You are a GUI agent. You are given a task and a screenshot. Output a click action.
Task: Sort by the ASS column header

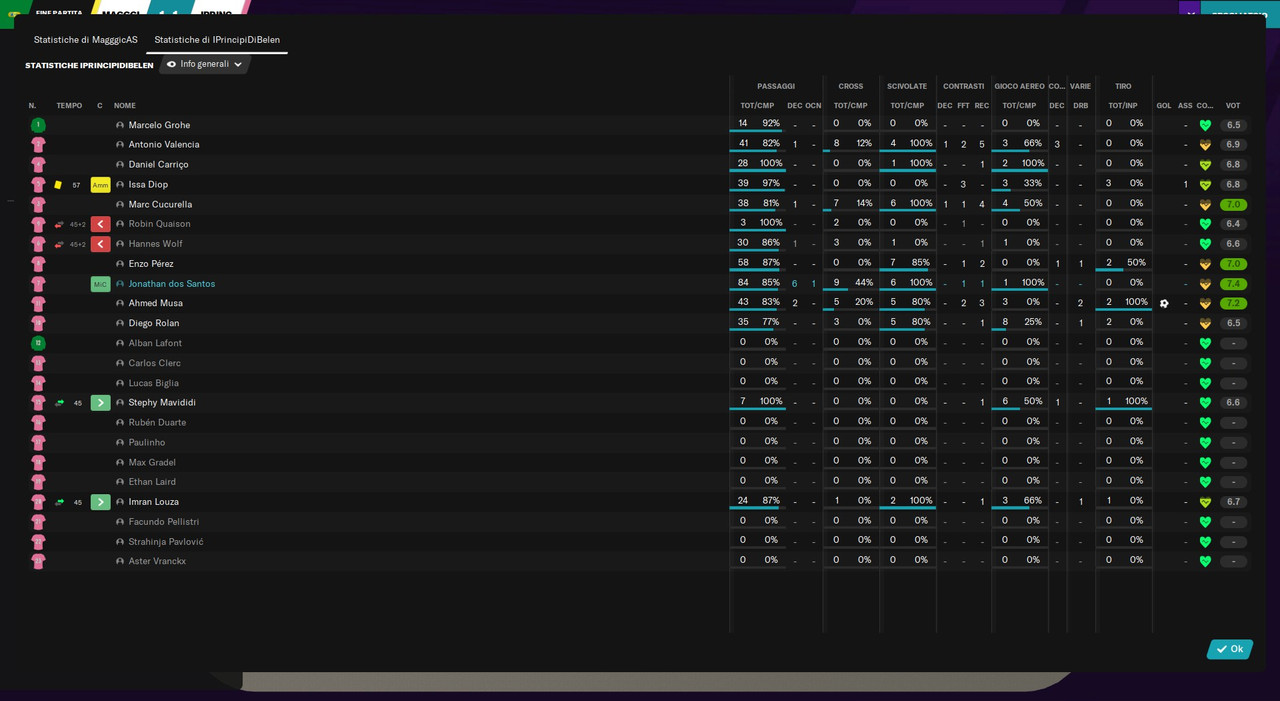point(1185,106)
